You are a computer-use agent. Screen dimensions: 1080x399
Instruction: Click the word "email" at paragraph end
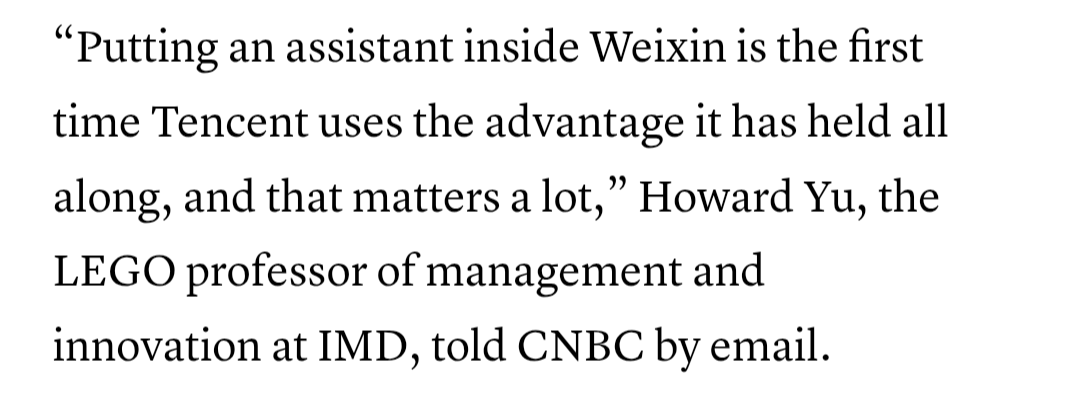point(764,345)
